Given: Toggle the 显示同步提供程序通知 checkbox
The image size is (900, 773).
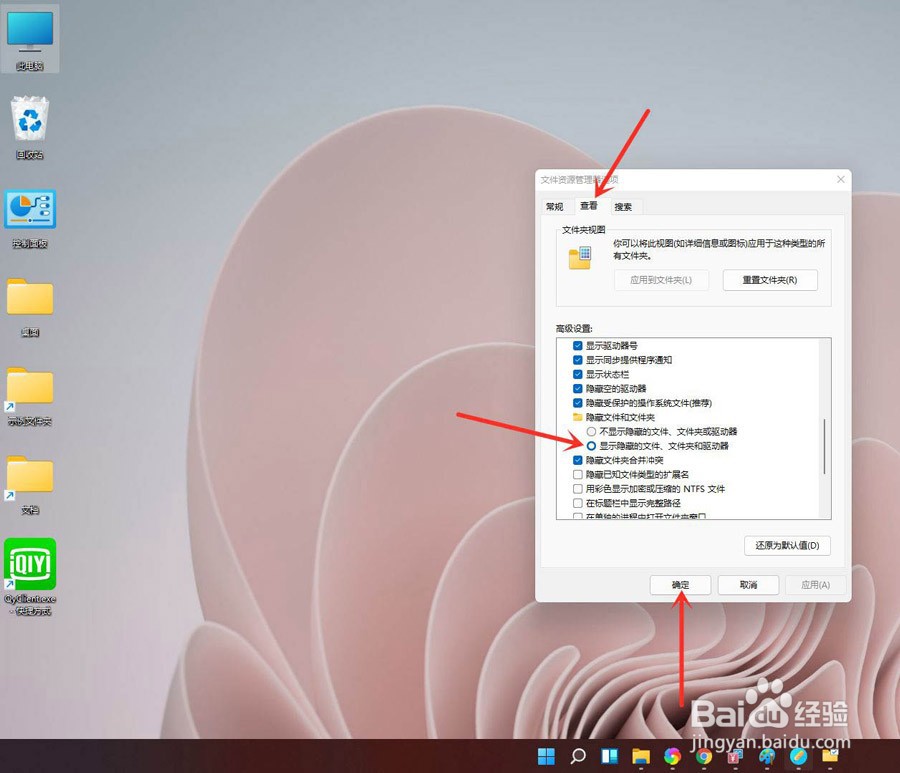Looking at the screenshot, I should click(x=578, y=360).
